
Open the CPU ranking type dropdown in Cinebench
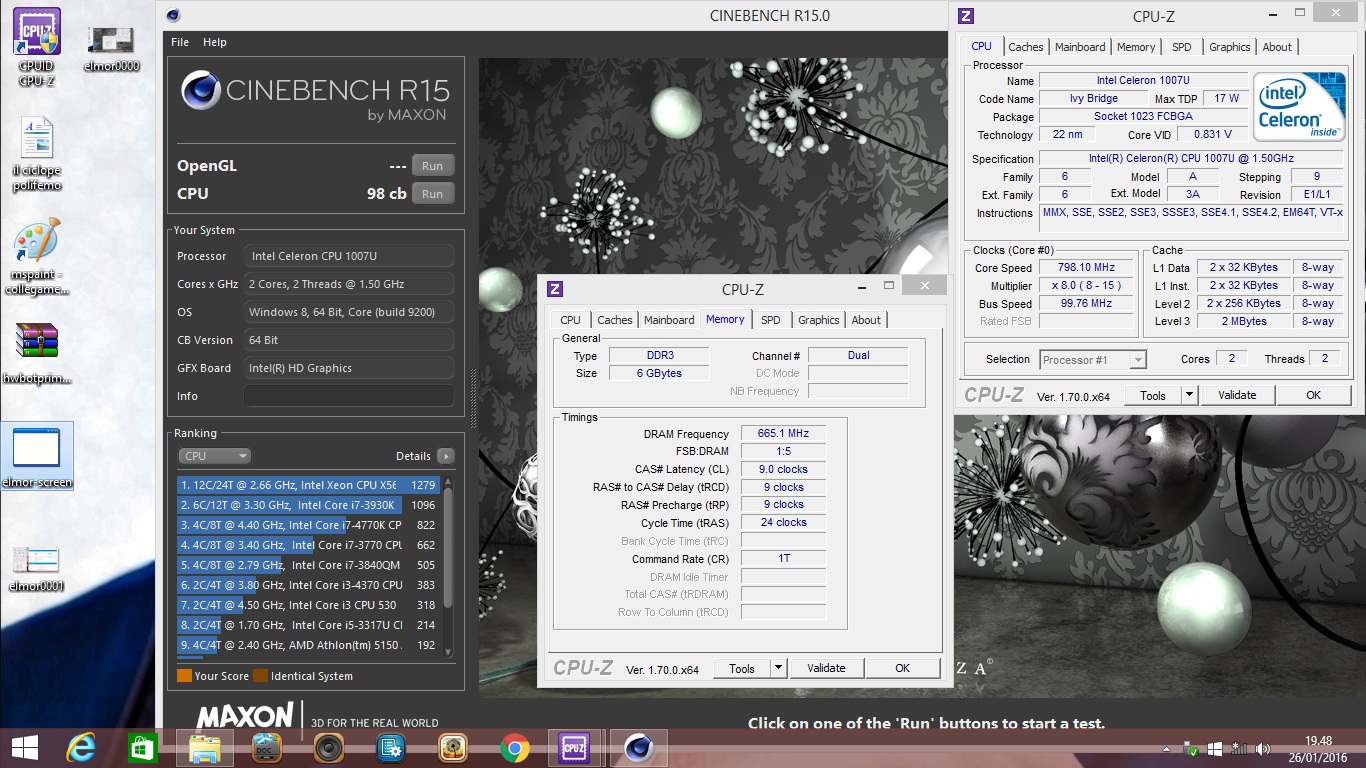[215, 456]
